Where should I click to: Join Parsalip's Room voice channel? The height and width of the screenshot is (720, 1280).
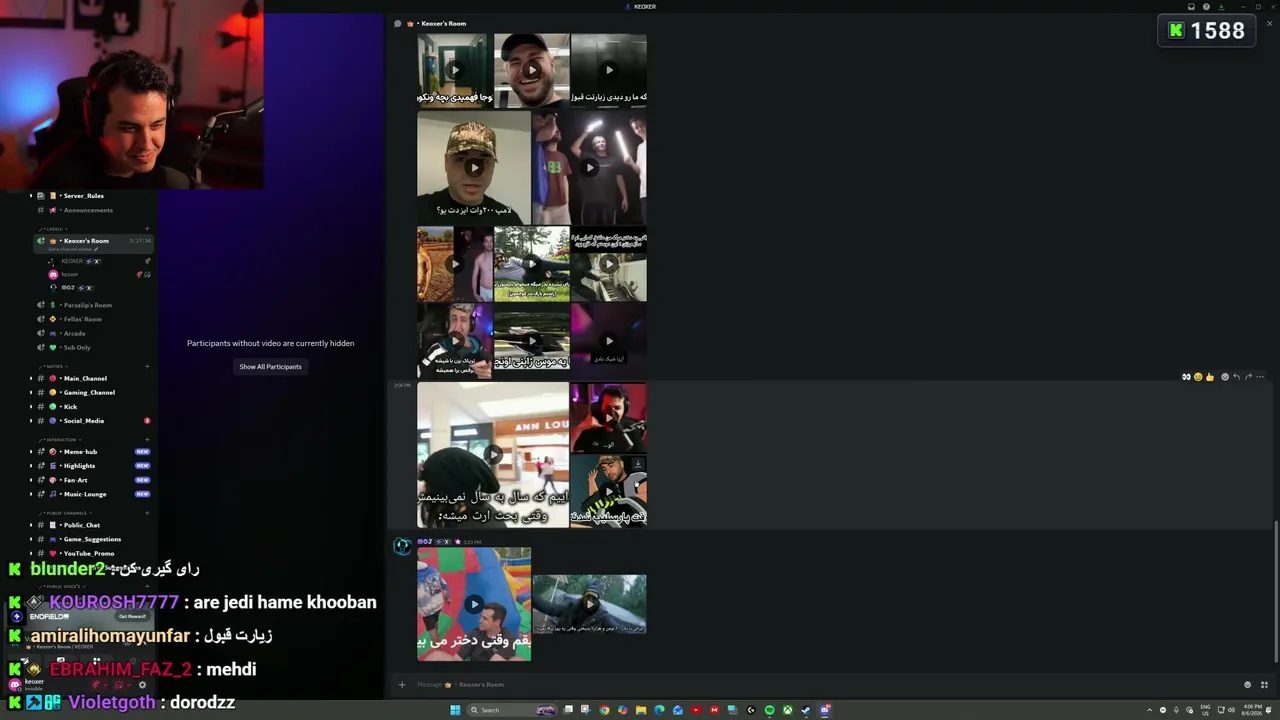[87, 305]
